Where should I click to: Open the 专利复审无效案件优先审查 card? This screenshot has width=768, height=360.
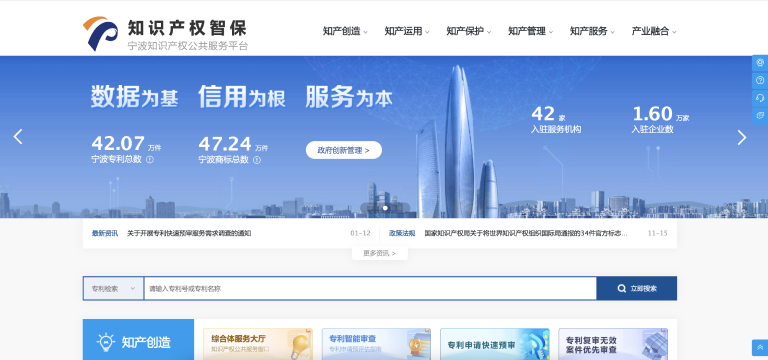click(613, 344)
